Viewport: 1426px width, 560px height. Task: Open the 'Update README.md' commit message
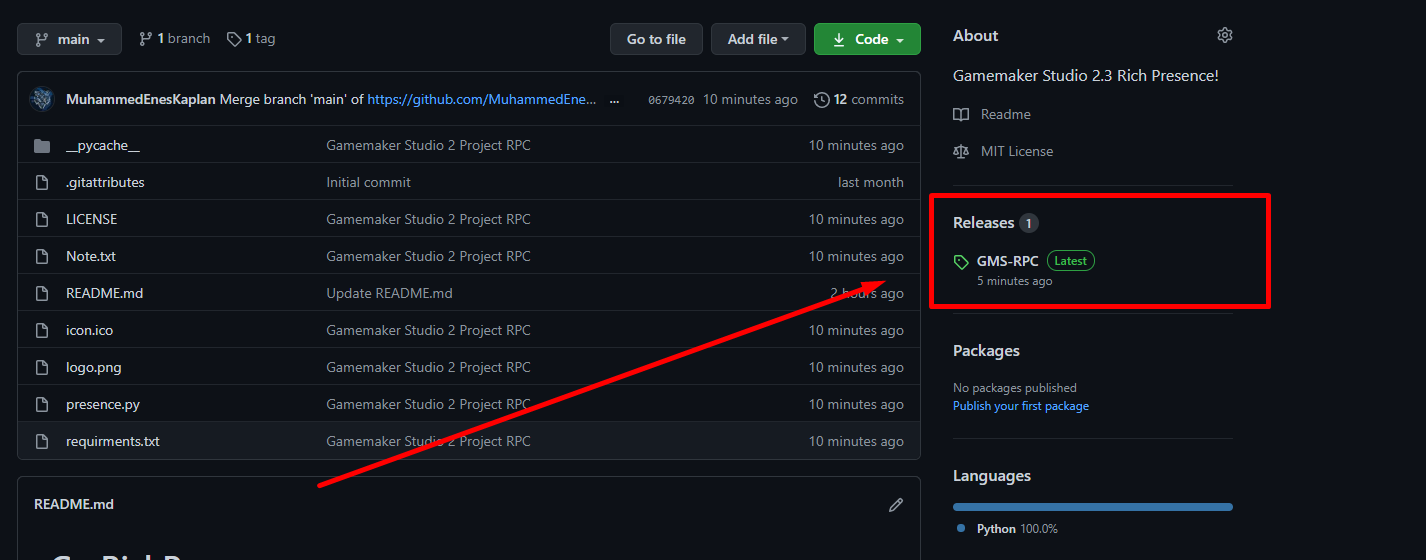tap(389, 293)
